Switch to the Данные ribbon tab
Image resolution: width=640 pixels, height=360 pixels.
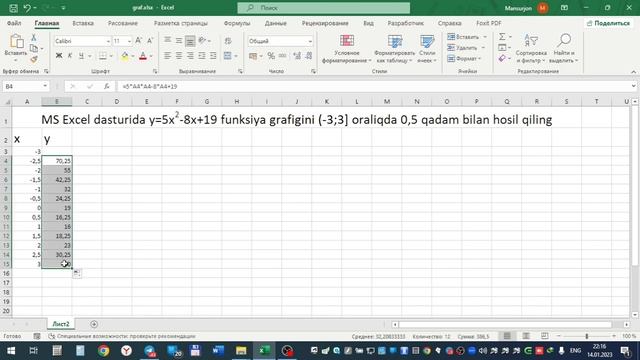tap(276, 23)
